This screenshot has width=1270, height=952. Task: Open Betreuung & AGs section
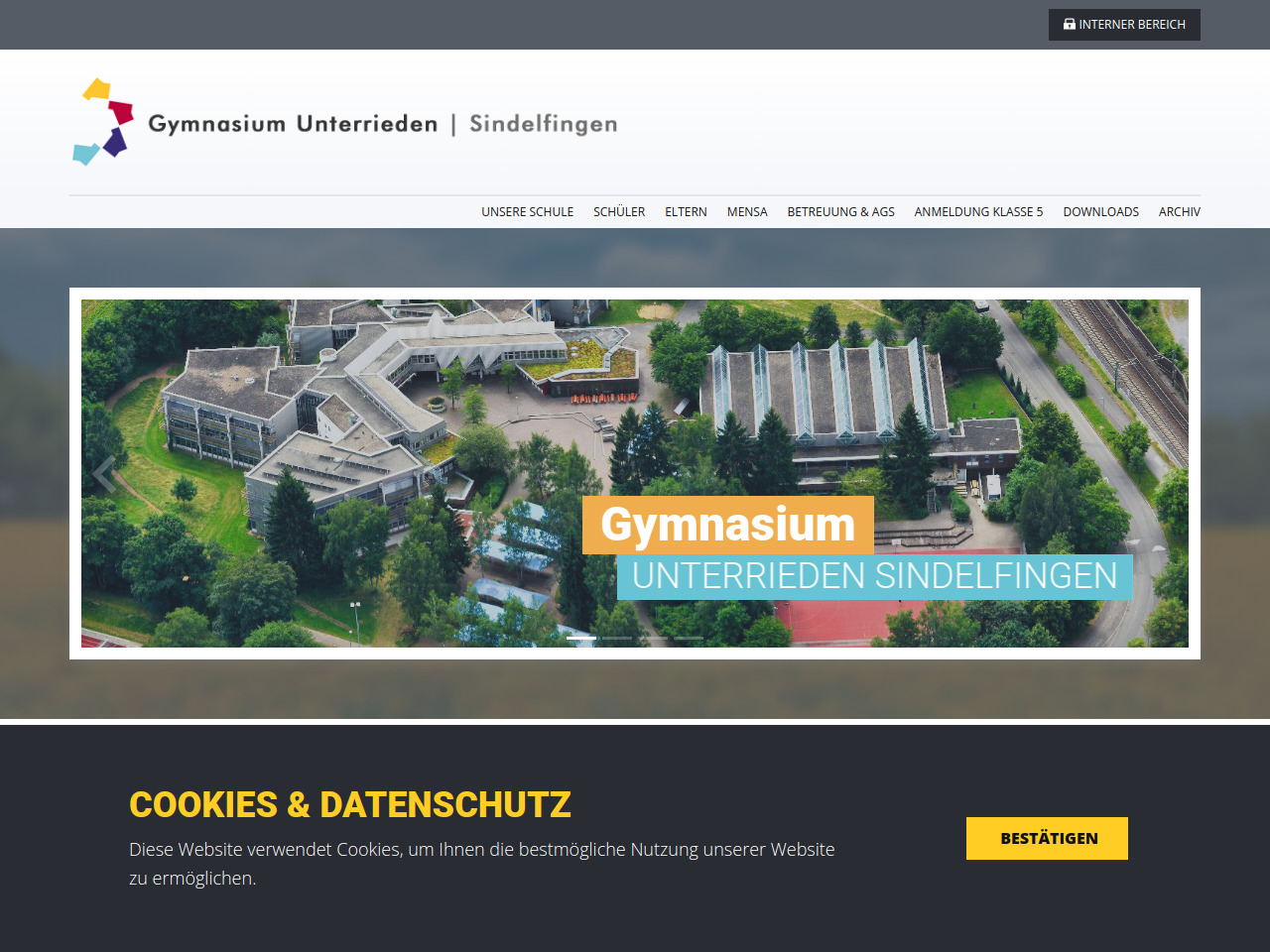[840, 212]
